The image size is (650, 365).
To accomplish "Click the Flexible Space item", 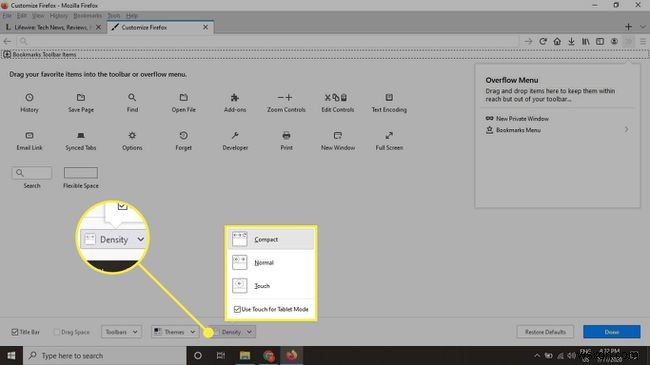I will click(81, 178).
